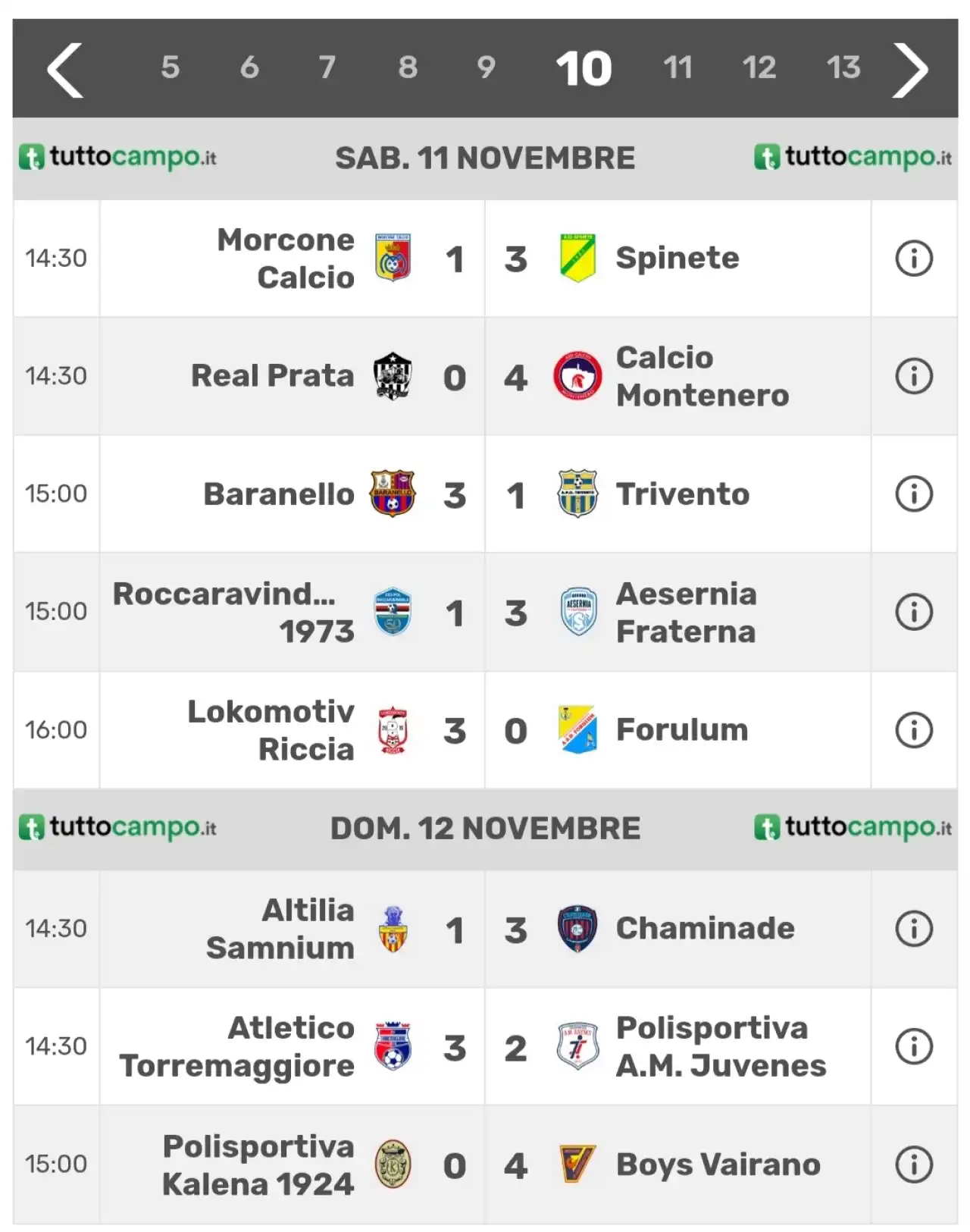This screenshot has width=970, height=1232.
Task: Click the Boys Vairano team logo
Action: pyautogui.click(x=577, y=1165)
